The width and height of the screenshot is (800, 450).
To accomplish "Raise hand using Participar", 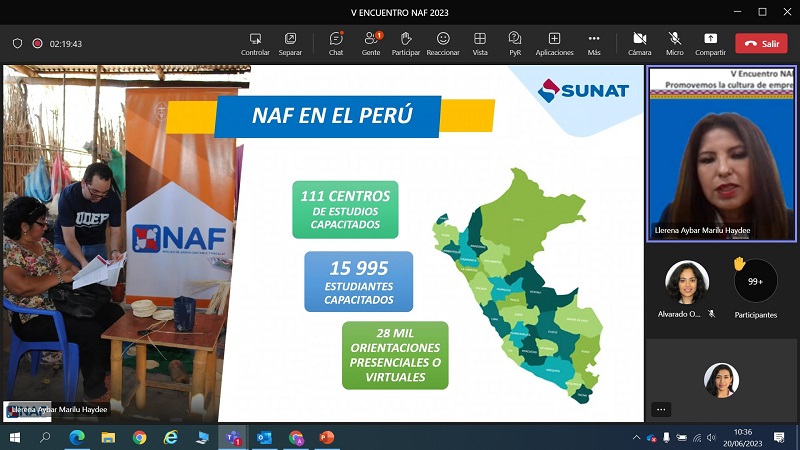I will 406,44.
